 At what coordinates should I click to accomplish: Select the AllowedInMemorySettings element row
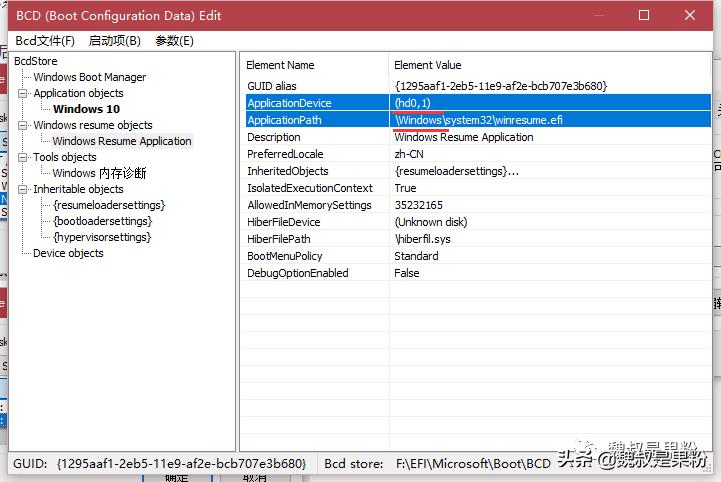pos(477,205)
